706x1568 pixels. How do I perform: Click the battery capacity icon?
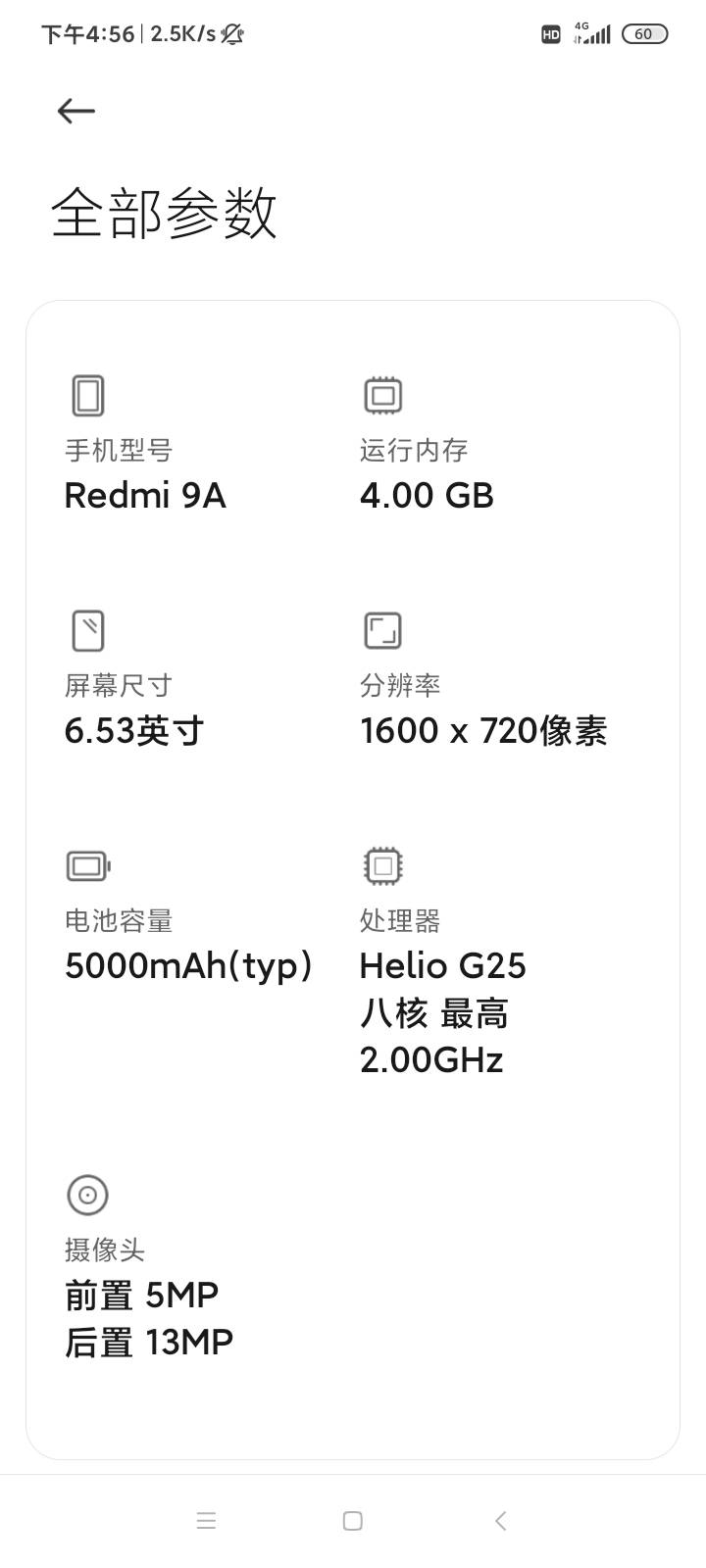pyautogui.click(x=88, y=865)
